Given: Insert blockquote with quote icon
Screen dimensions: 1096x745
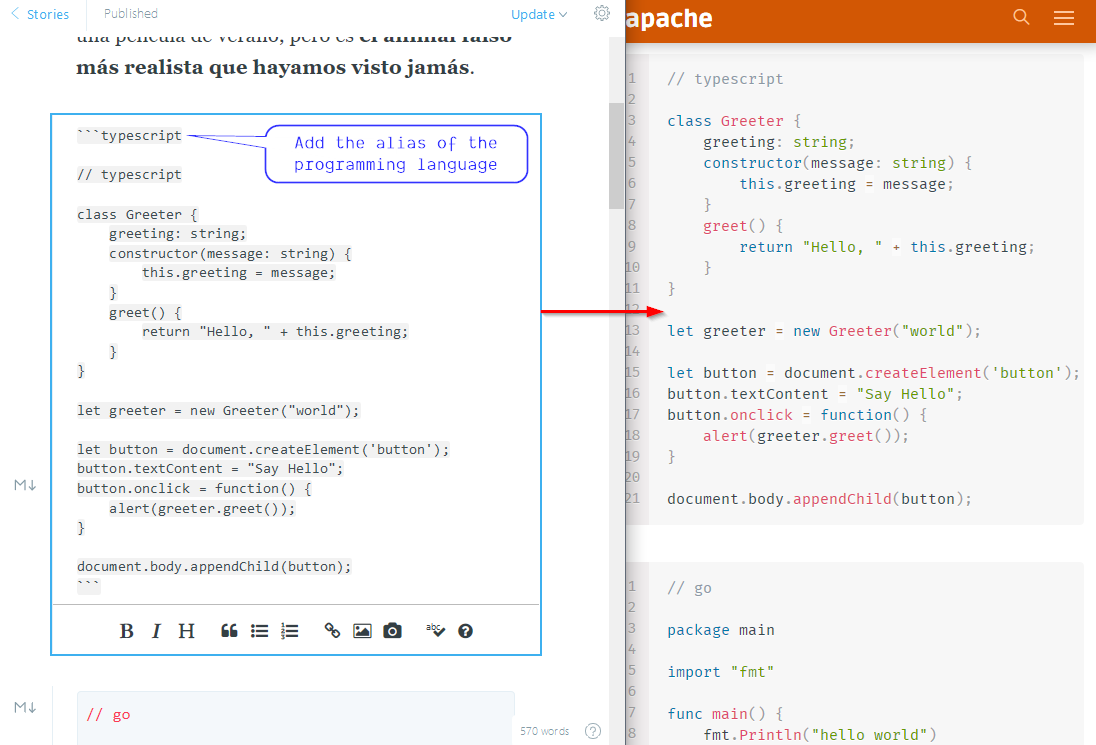Looking at the screenshot, I should (x=229, y=631).
